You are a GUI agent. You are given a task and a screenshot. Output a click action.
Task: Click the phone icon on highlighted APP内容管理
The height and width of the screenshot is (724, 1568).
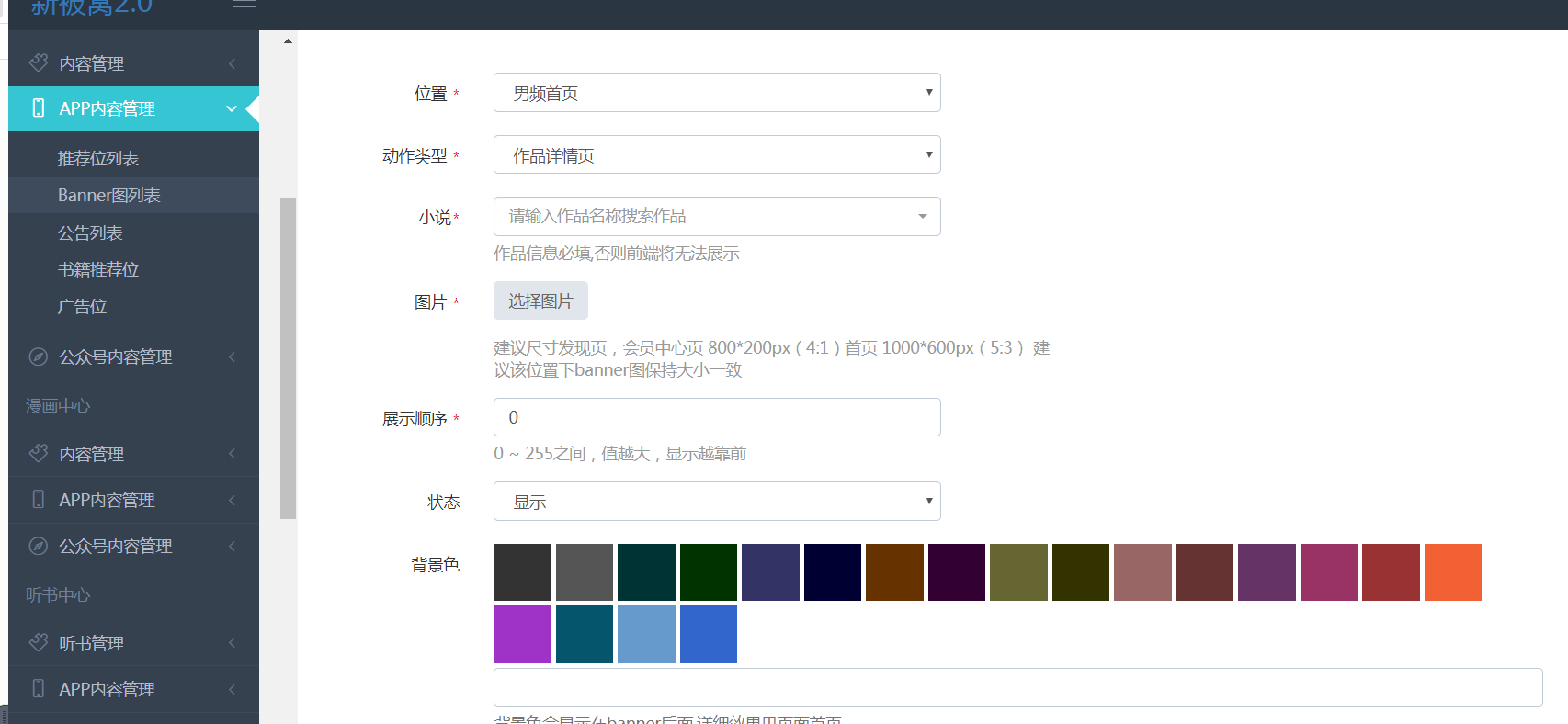[38, 107]
